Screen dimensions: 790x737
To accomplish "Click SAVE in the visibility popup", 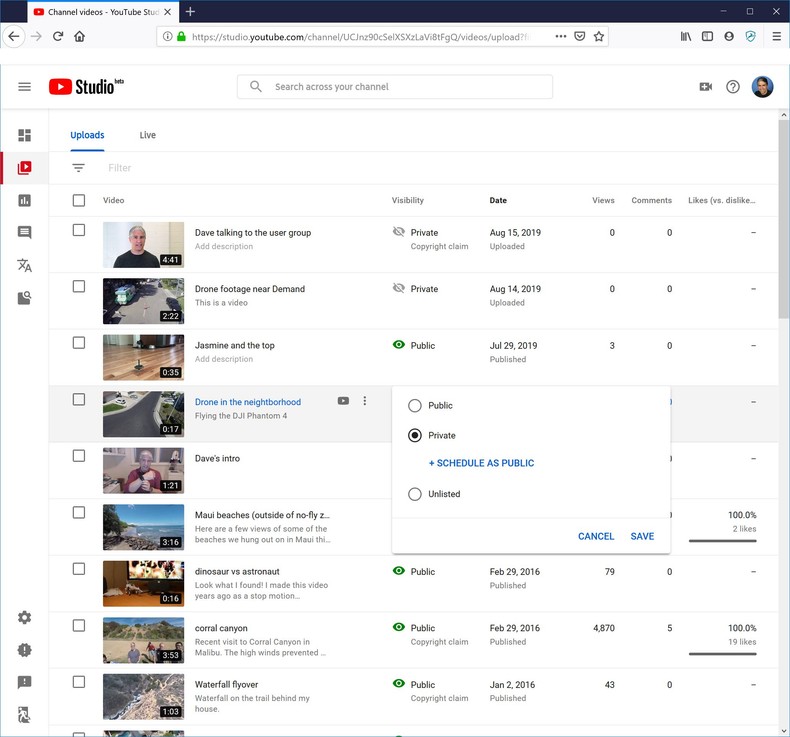I will 642,536.
